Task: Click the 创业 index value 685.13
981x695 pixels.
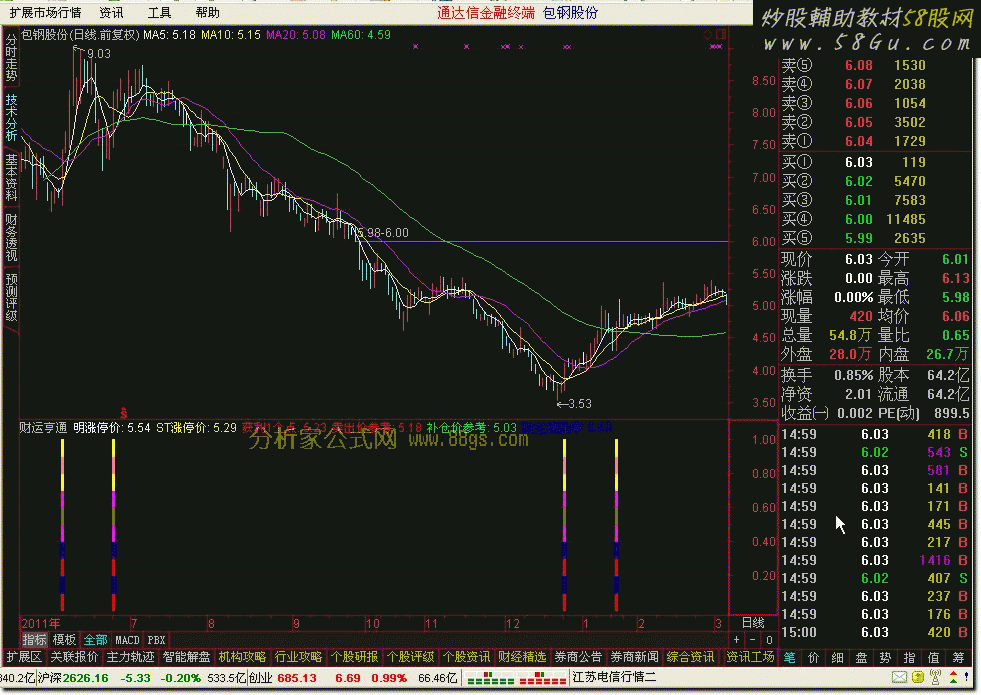Action: (297, 678)
